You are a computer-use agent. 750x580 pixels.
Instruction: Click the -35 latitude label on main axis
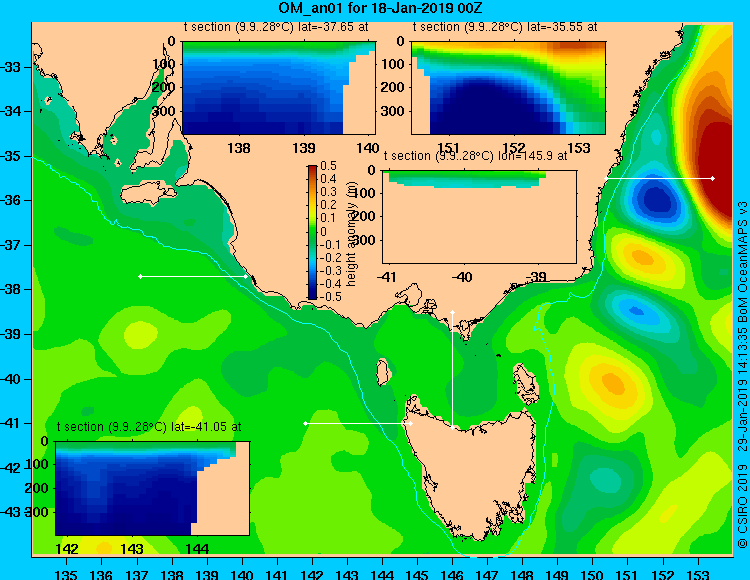tap(11, 156)
